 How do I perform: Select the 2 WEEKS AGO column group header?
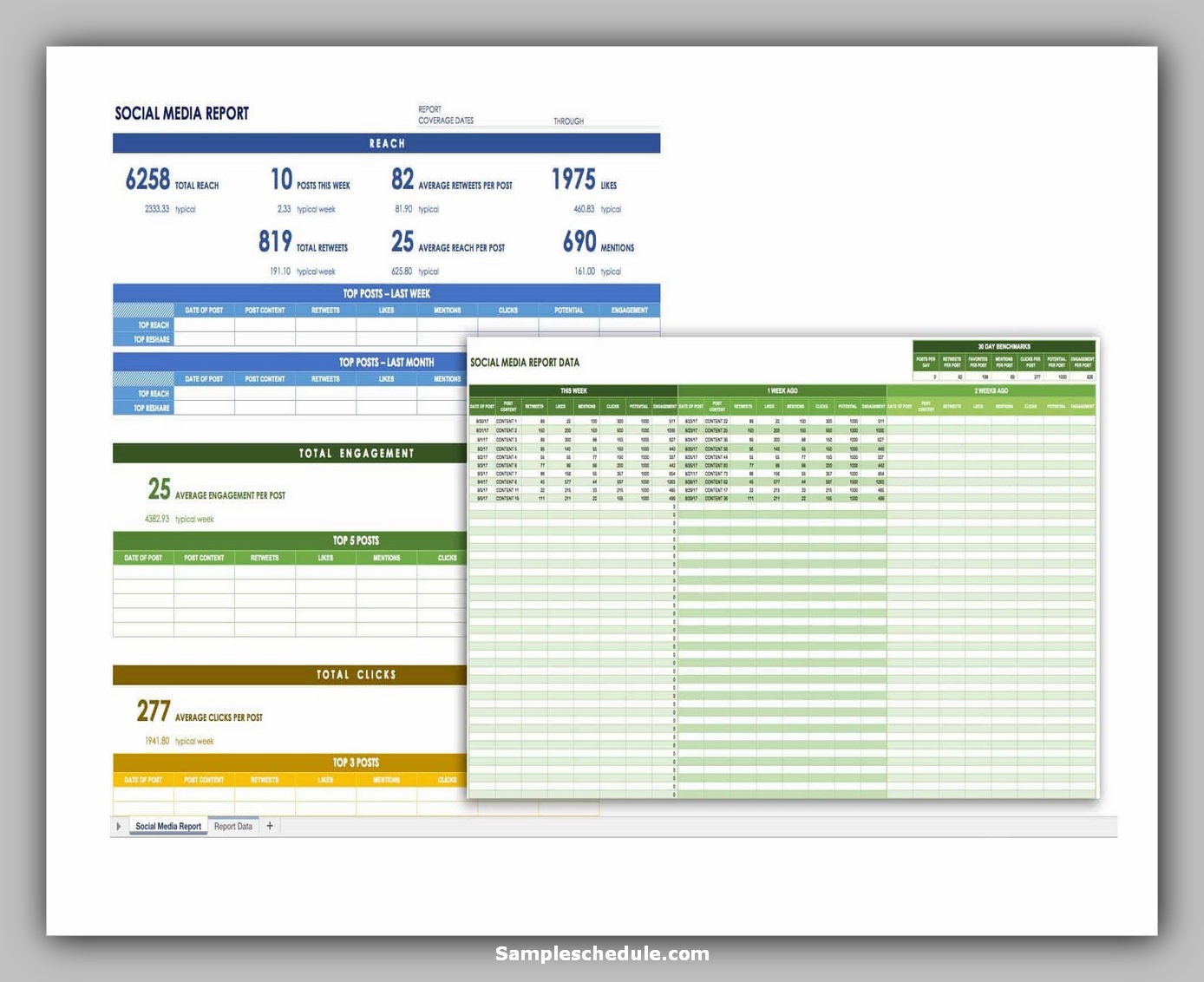991,390
